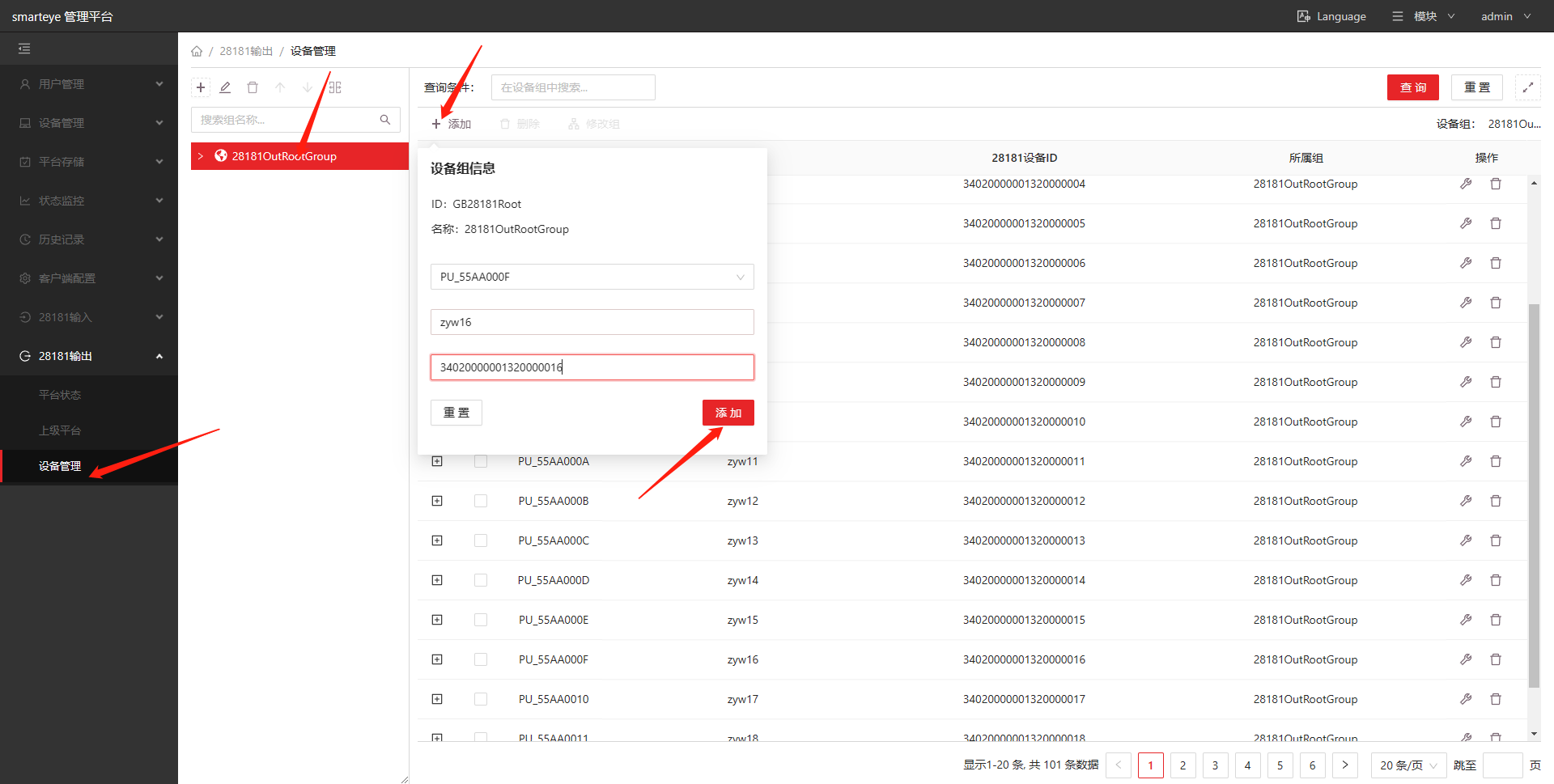This screenshot has width=1554, height=784.
Task: Open the PU_55AA000F device dropdown
Action: 592,277
